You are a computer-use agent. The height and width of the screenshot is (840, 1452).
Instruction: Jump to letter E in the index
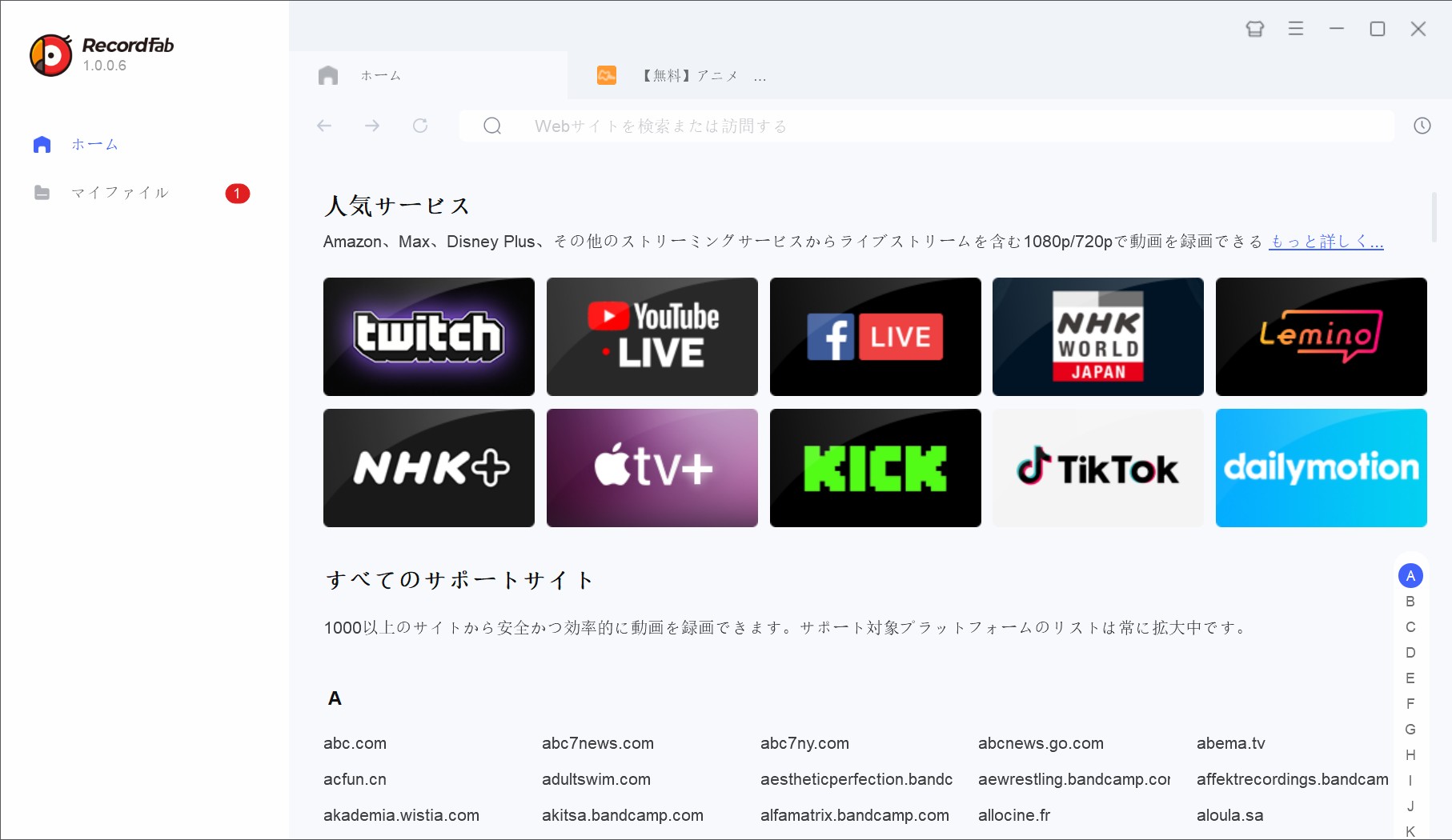[x=1410, y=678]
